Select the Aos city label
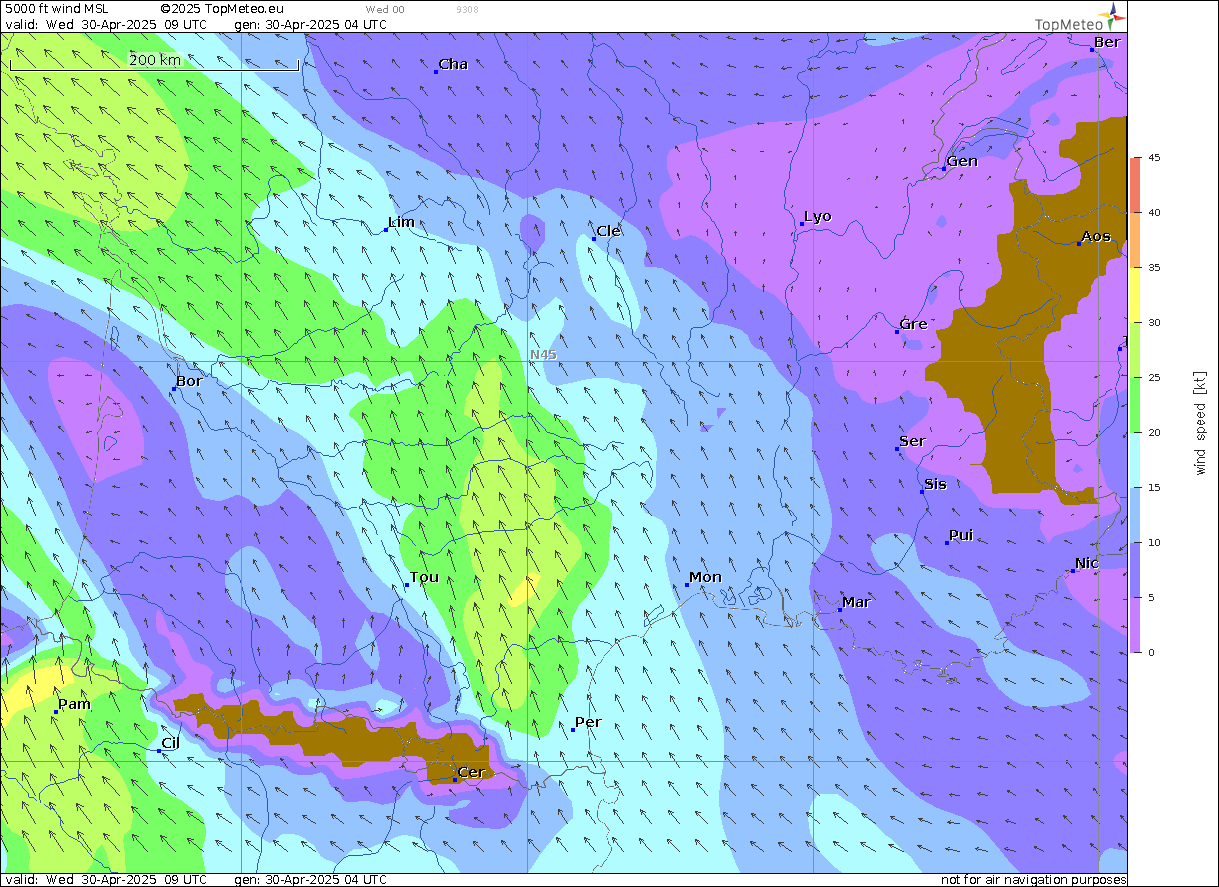1219x887 pixels. [x=1096, y=236]
